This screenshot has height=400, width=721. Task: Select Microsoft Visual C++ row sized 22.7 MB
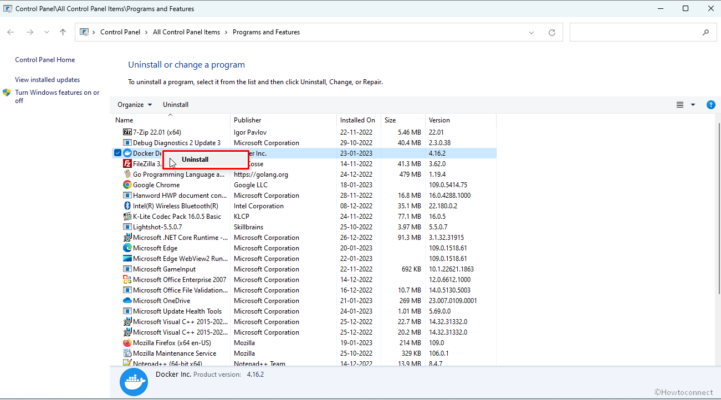coord(304,322)
